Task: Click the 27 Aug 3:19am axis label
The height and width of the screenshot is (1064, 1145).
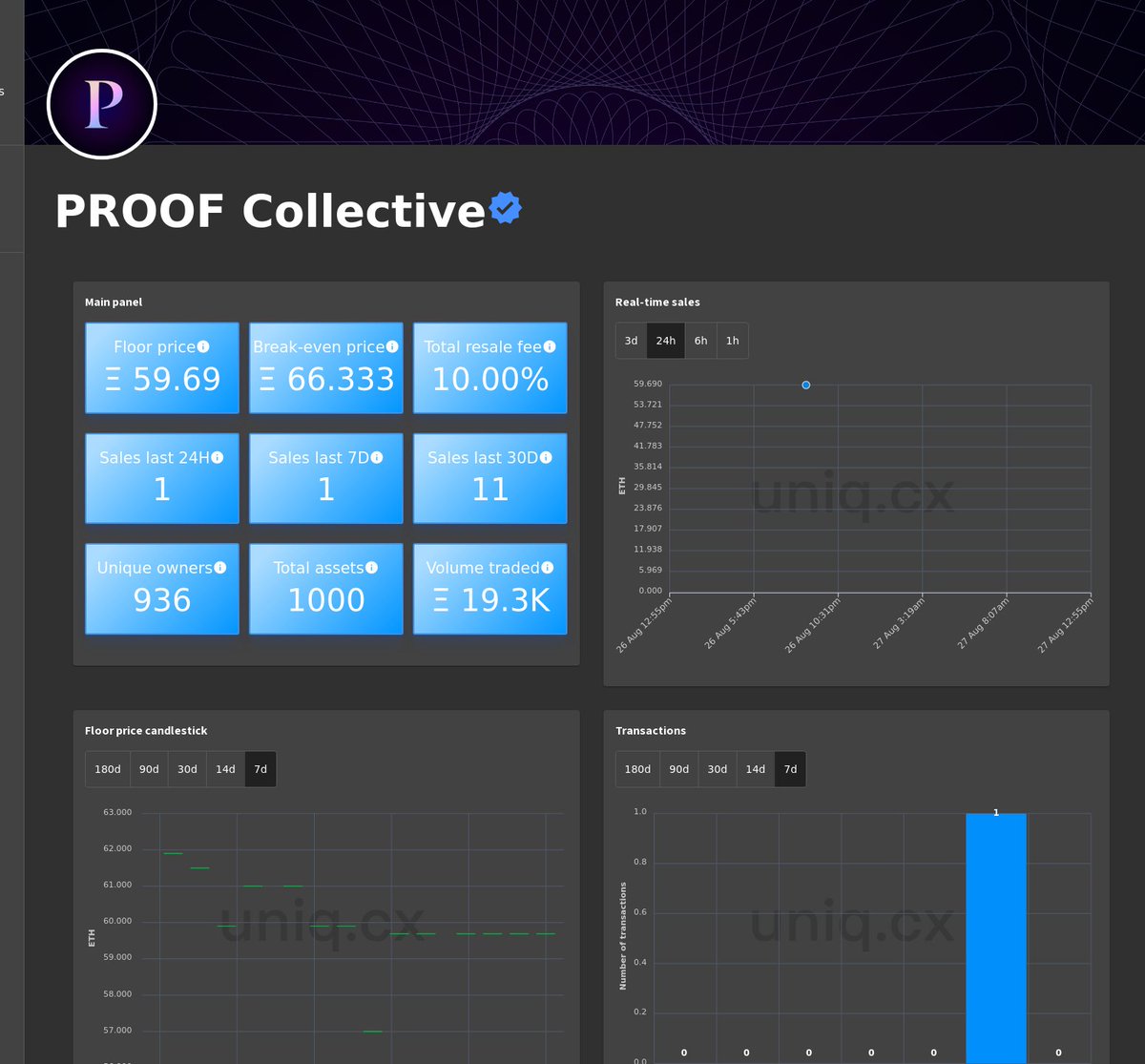Action: tap(899, 625)
